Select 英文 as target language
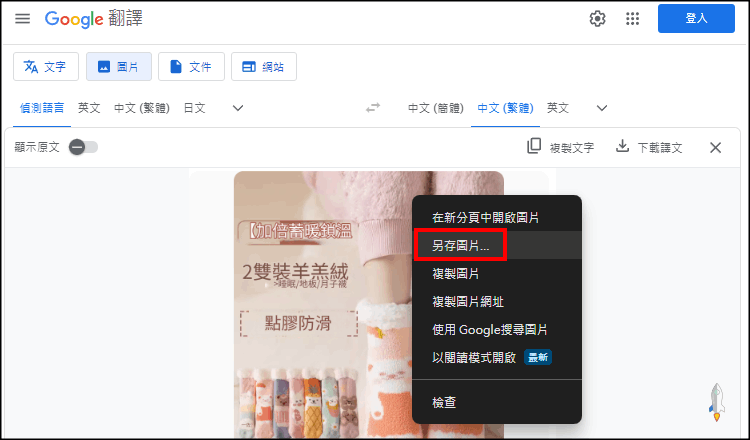This screenshot has width=750, height=440. 558,108
